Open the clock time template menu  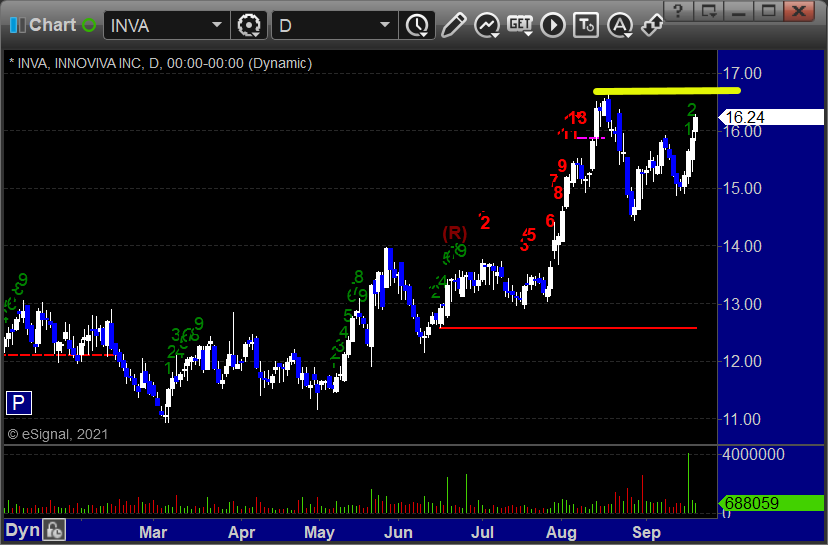coord(417,25)
